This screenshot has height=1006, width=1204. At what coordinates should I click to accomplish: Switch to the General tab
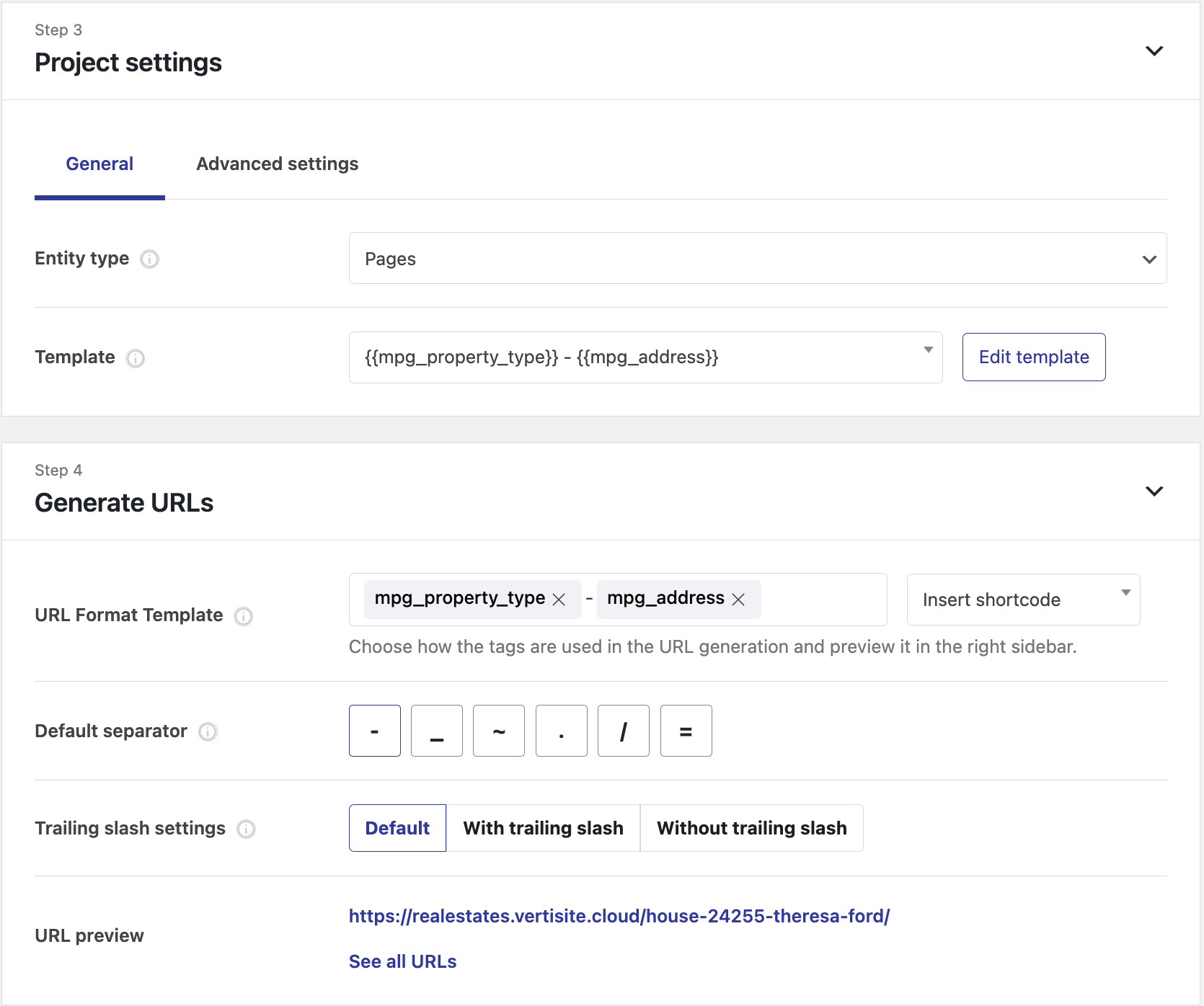pos(99,164)
